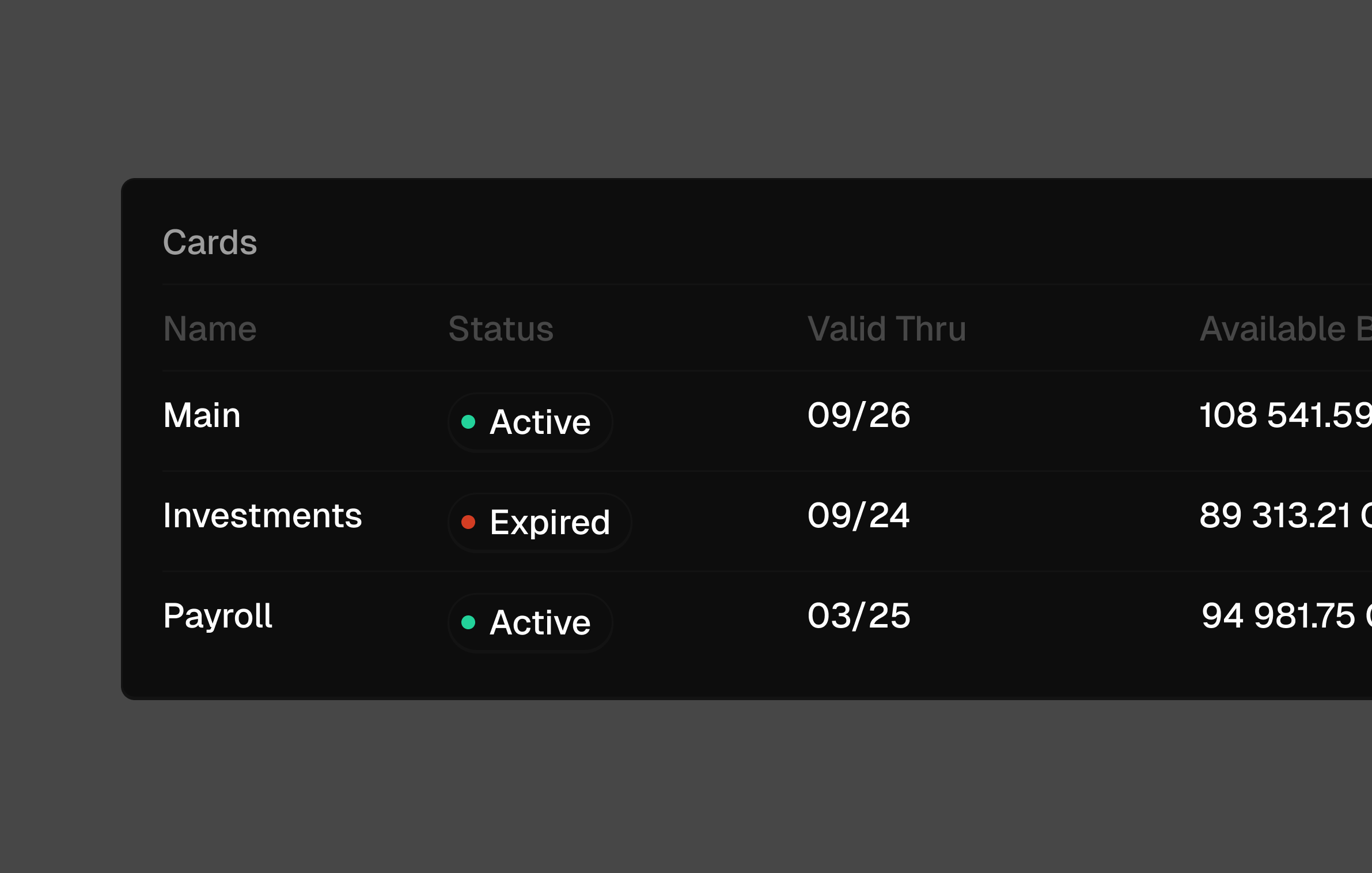
Task: Click the green dot in Main's status badge
Action: point(468,422)
